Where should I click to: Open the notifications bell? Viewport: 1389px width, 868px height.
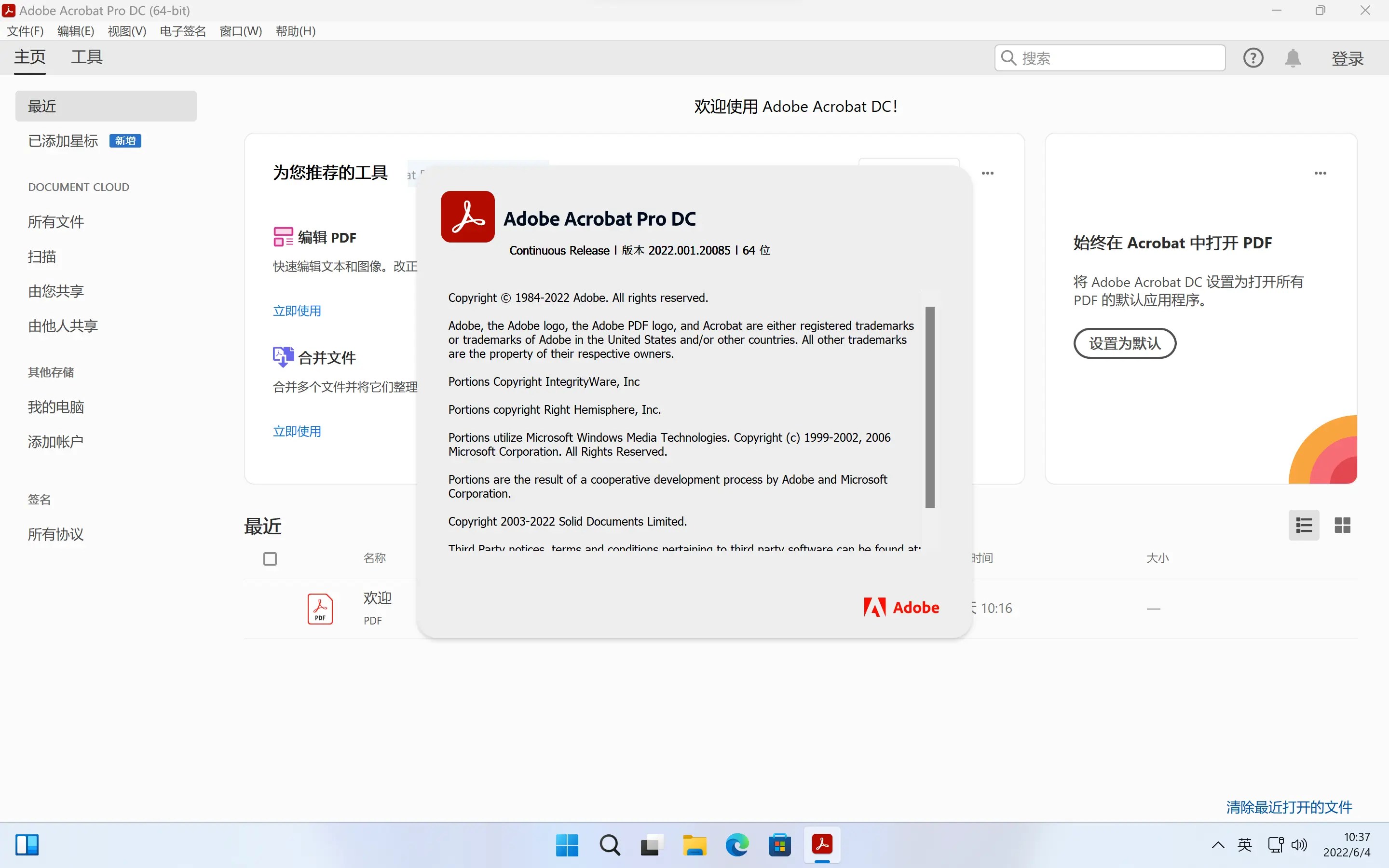coord(1292,57)
